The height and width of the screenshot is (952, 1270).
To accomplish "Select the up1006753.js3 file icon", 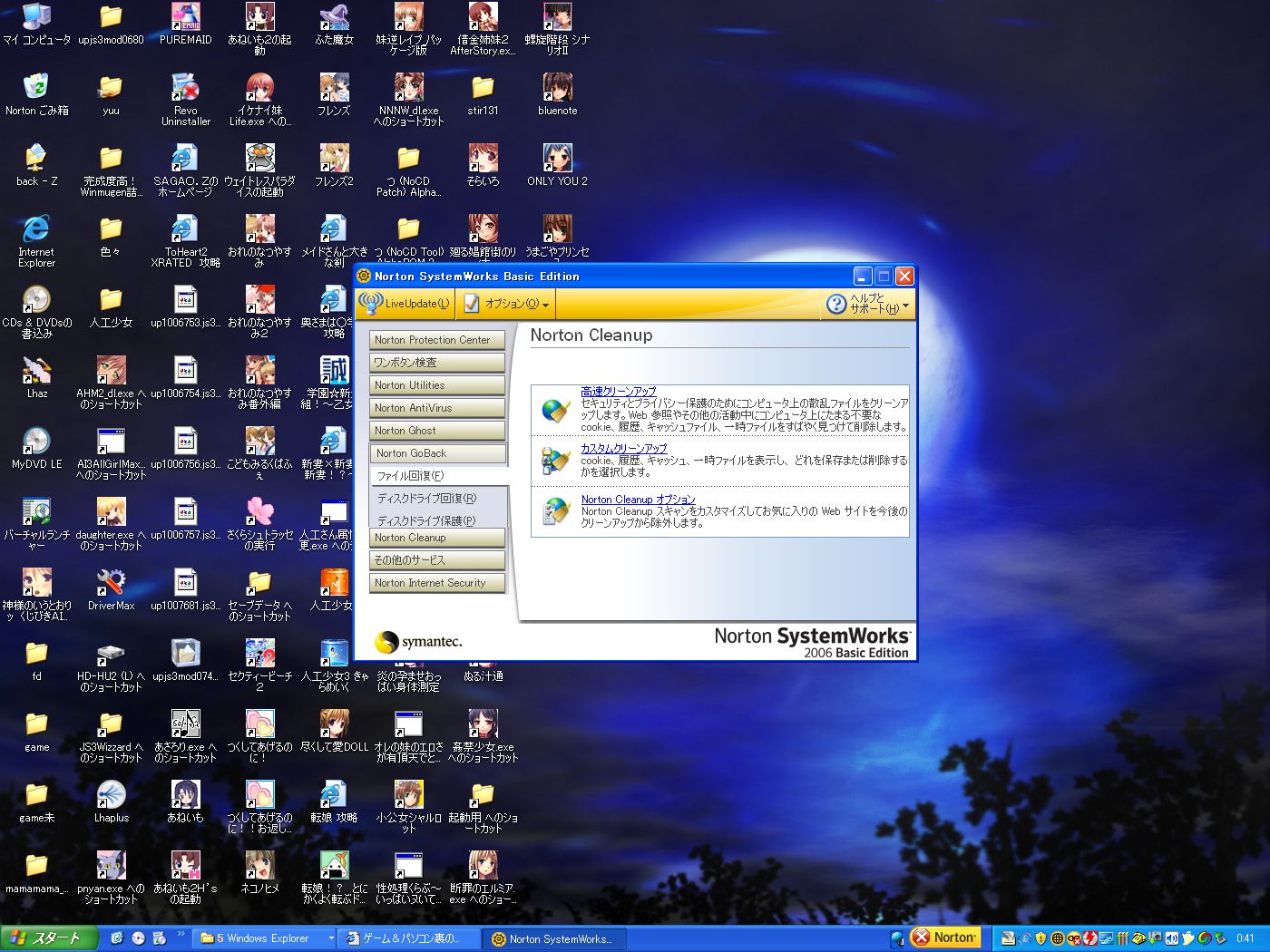I will coord(185,306).
